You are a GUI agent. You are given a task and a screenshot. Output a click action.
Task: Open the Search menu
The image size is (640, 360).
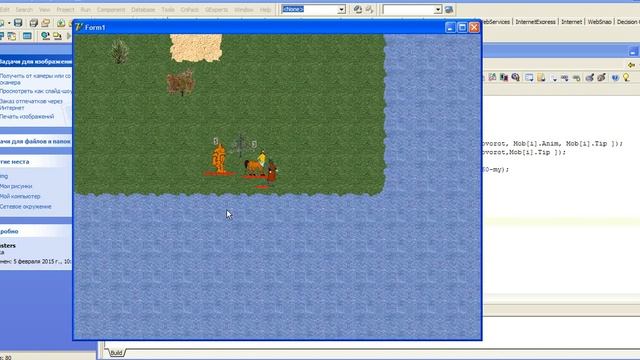click(24, 9)
